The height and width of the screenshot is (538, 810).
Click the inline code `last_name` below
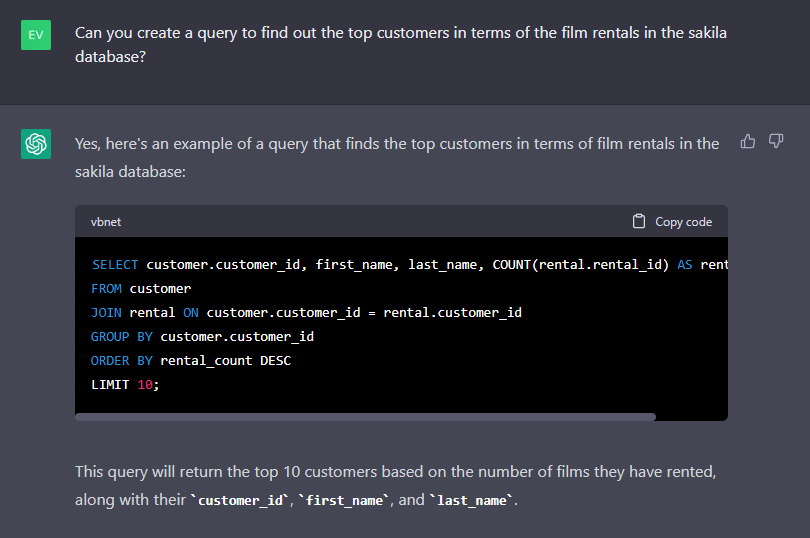pyautogui.click(x=472, y=500)
